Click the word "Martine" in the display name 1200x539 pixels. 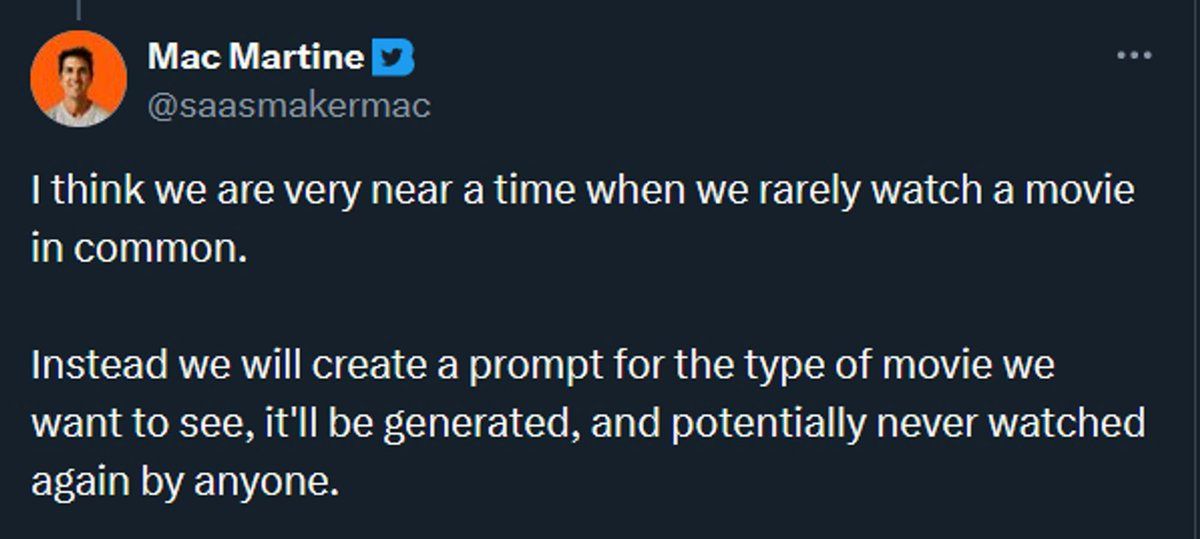(x=304, y=58)
